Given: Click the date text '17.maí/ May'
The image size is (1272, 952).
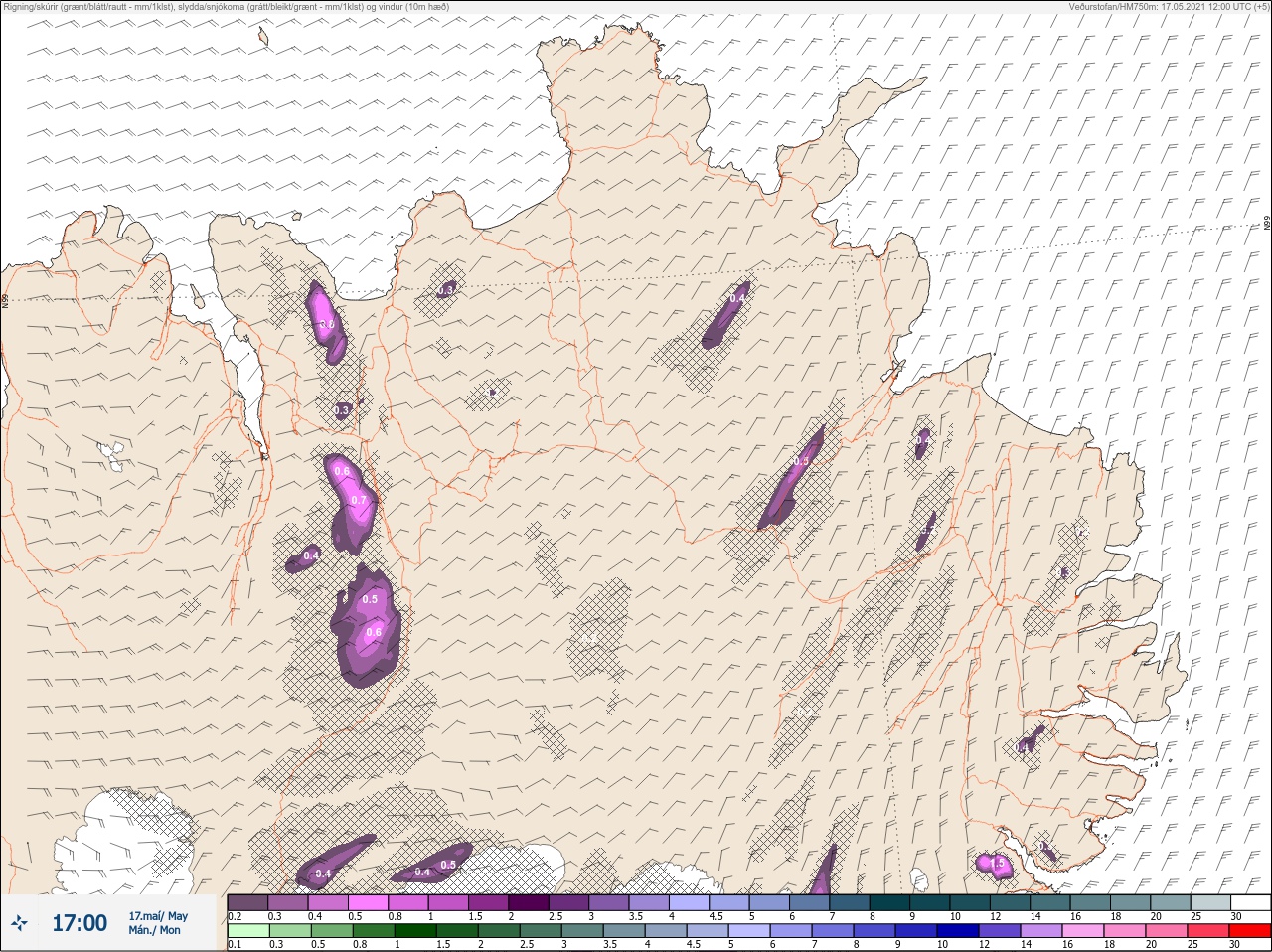Looking at the screenshot, I should pyautogui.click(x=158, y=916).
